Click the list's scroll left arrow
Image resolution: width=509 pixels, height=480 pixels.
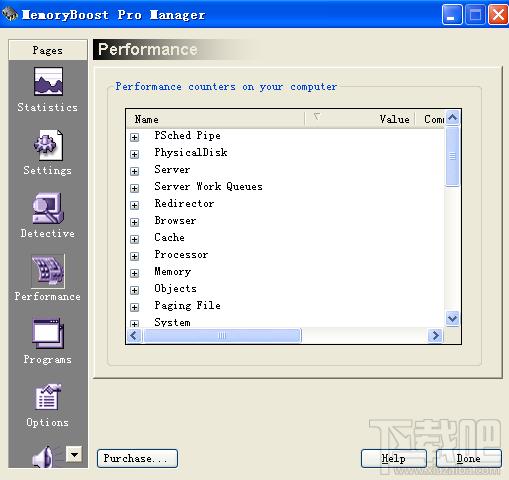pyautogui.click(x=134, y=335)
